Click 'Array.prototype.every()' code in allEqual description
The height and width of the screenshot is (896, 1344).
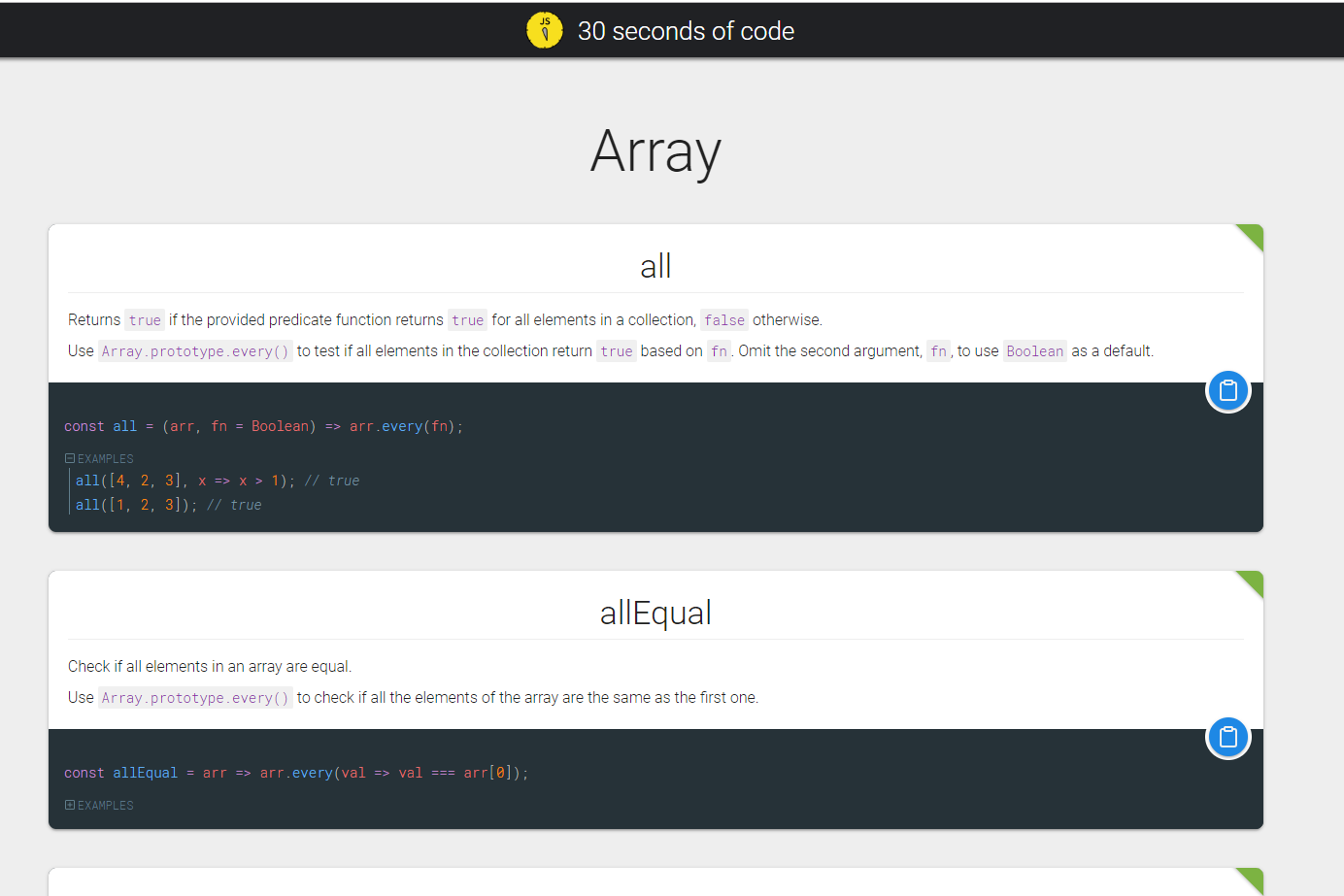(195, 698)
